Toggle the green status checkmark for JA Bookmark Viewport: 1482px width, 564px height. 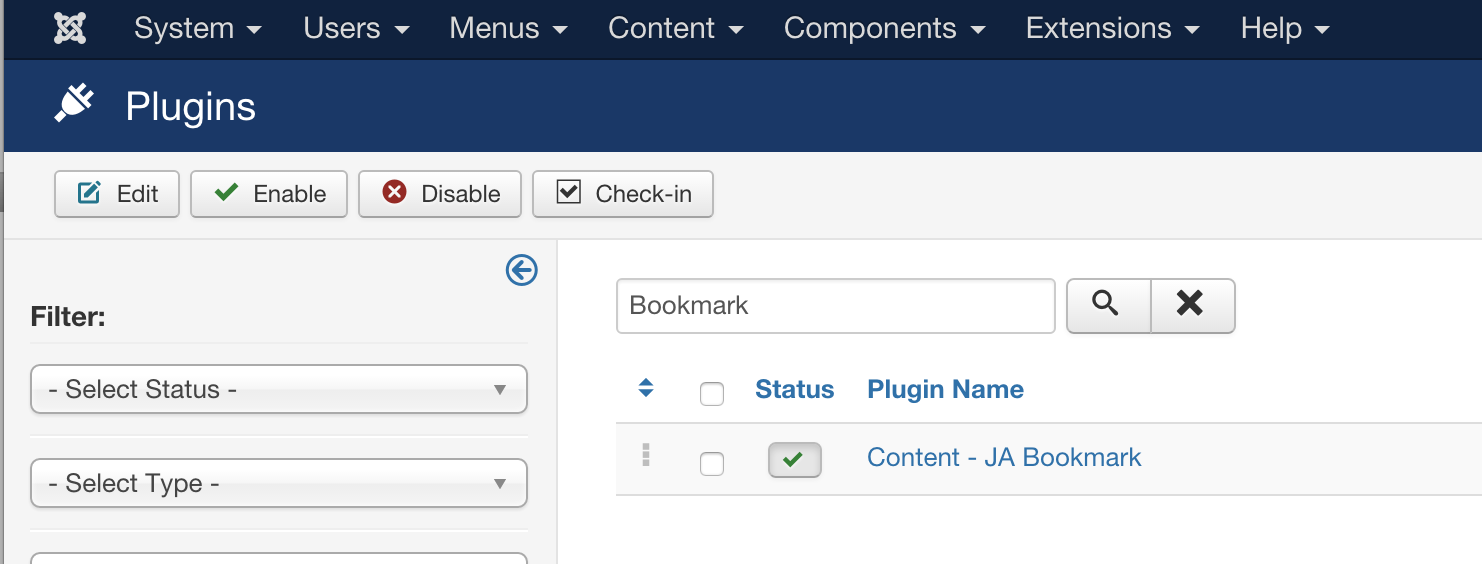point(794,460)
